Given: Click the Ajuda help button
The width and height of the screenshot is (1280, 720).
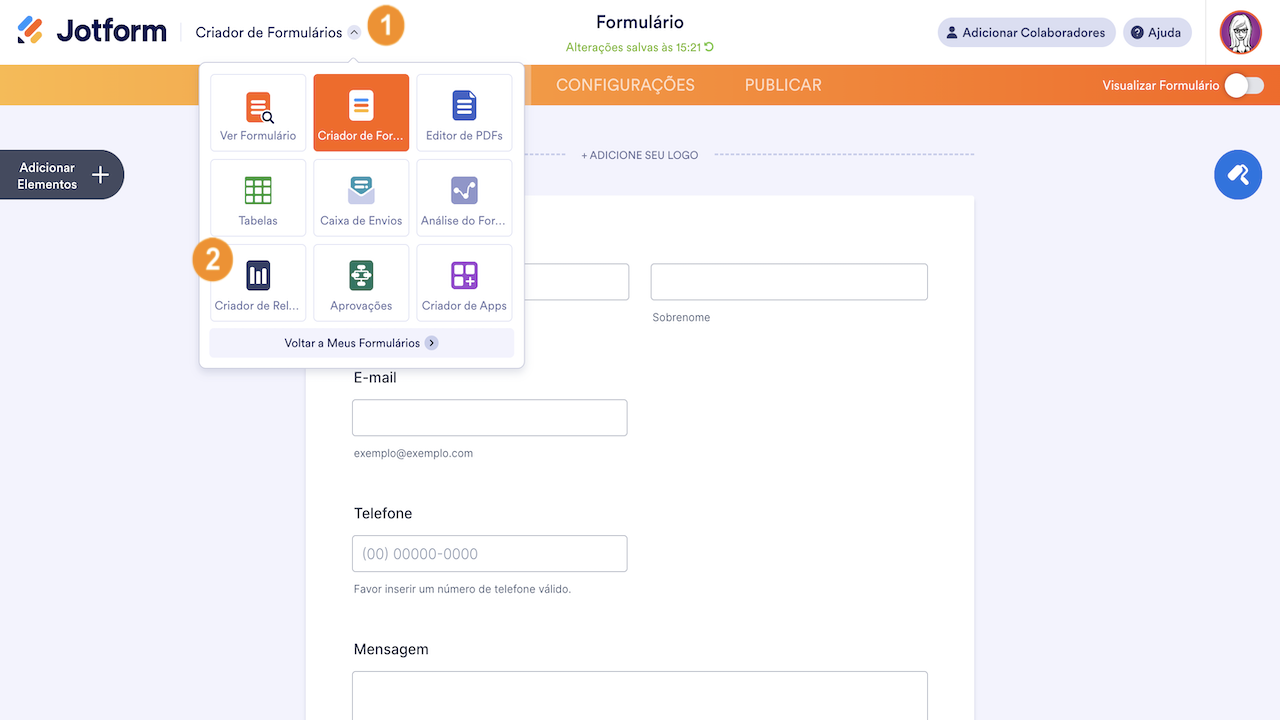Looking at the screenshot, I should click(1156, 33).
